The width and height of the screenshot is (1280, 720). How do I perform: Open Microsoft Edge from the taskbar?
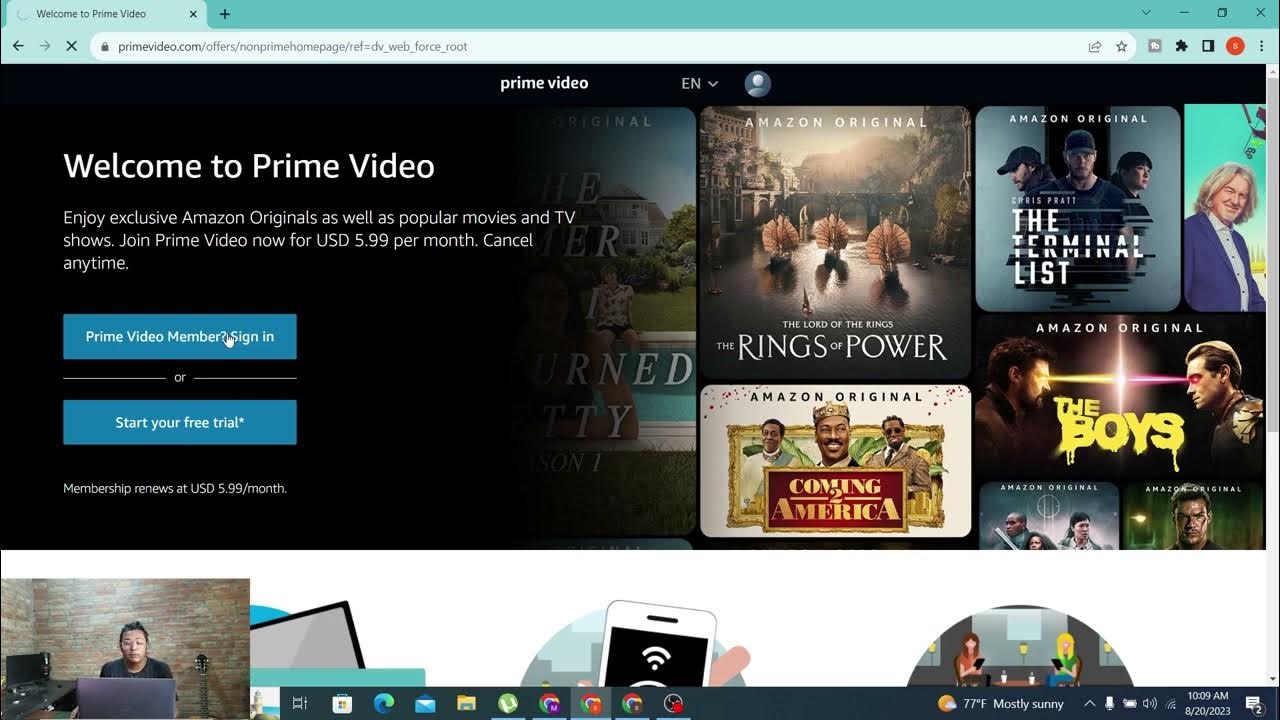point(383,704)
